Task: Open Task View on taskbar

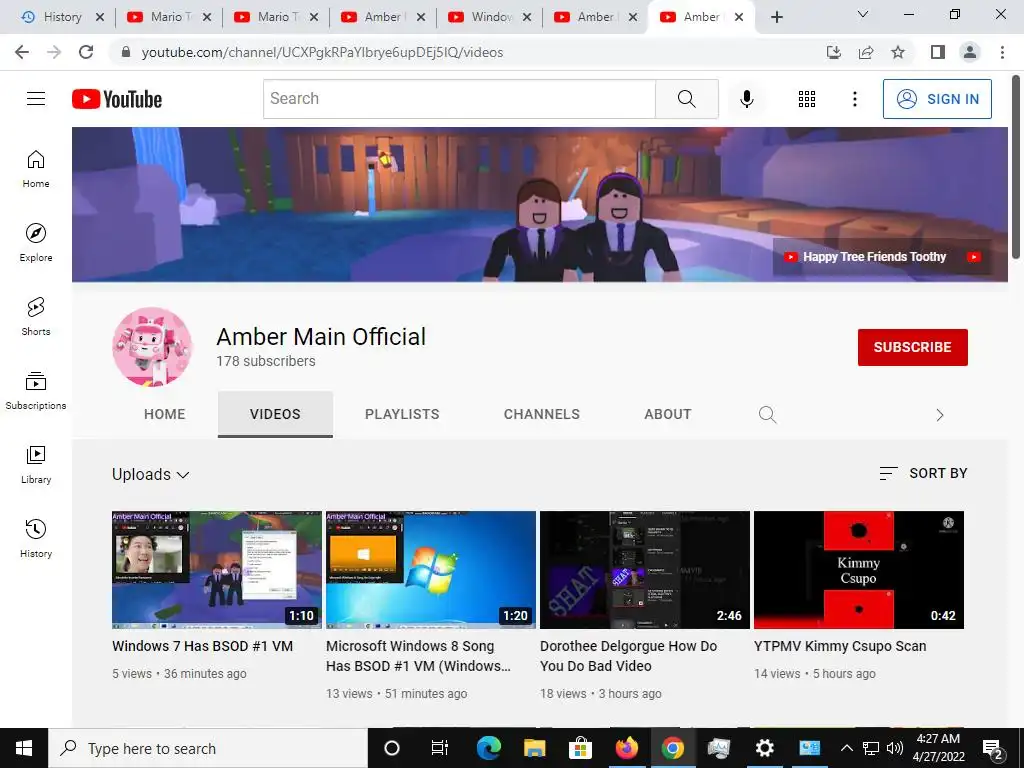Action: click(x=440, y=748)
